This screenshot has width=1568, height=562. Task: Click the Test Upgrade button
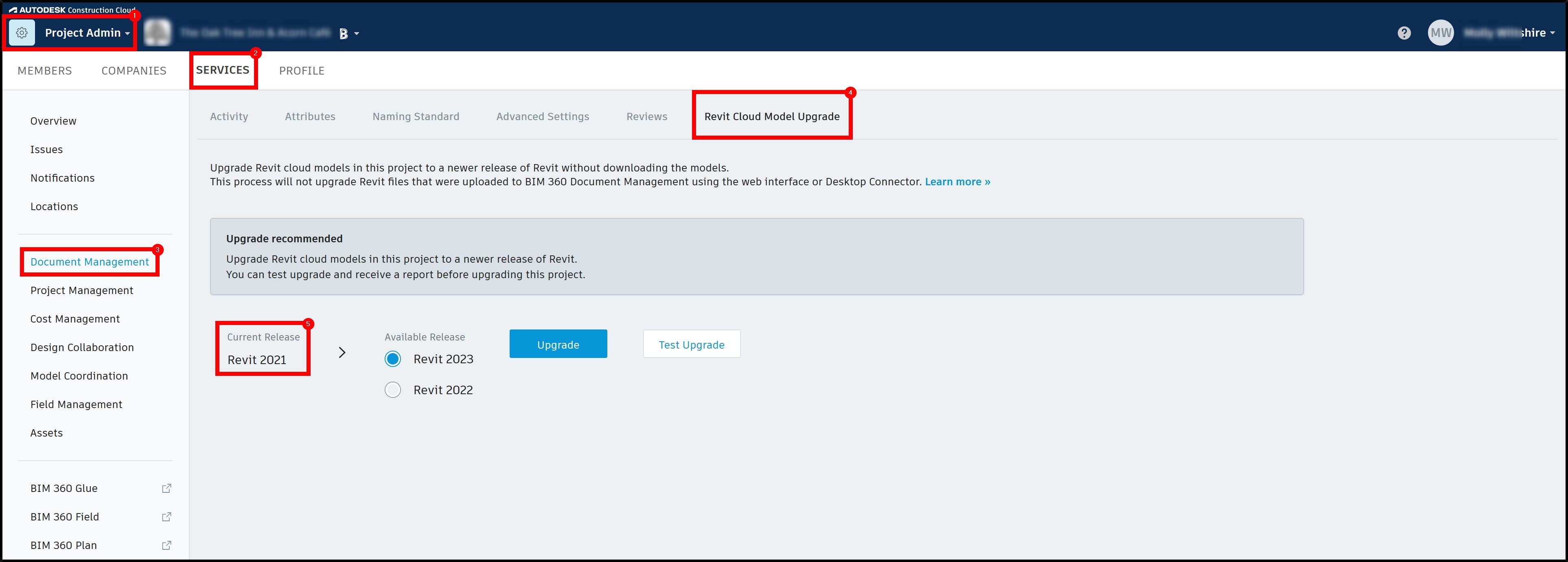[x=692, y=343]
